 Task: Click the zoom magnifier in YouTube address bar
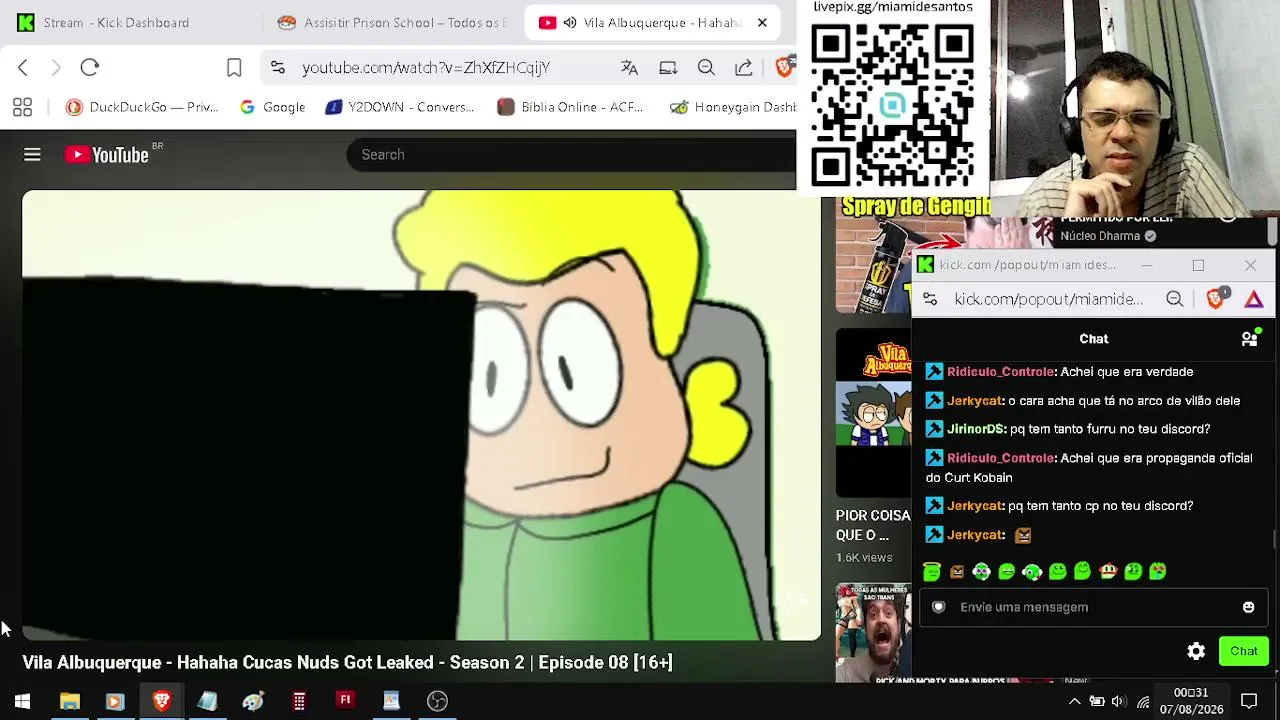point(706,67)
